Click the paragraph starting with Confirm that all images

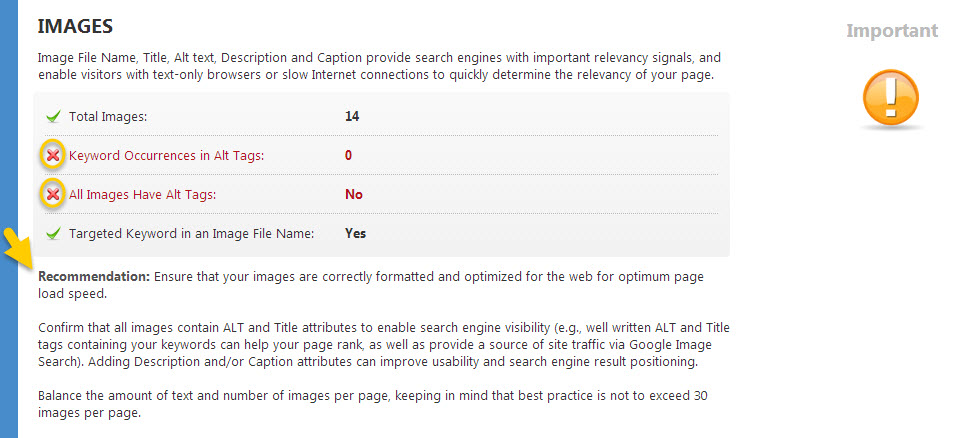click(384, 344)
